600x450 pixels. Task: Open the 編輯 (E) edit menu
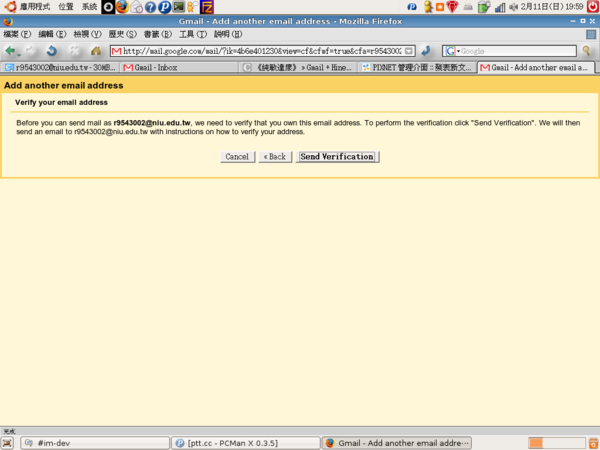click(52, 34)
